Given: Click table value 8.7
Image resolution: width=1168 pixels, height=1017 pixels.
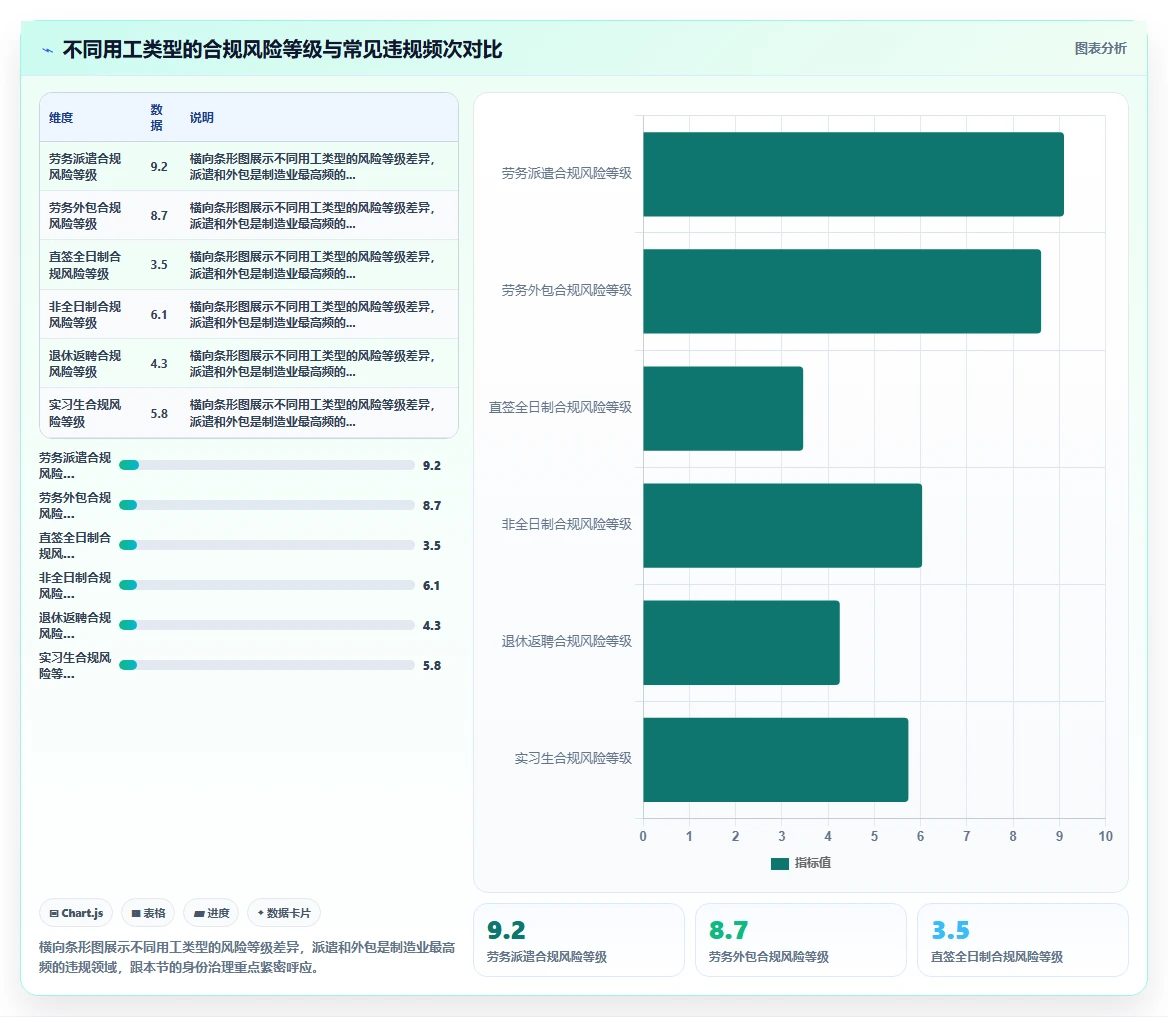Looking at the screenshot, I should click(x=159, y=216).
